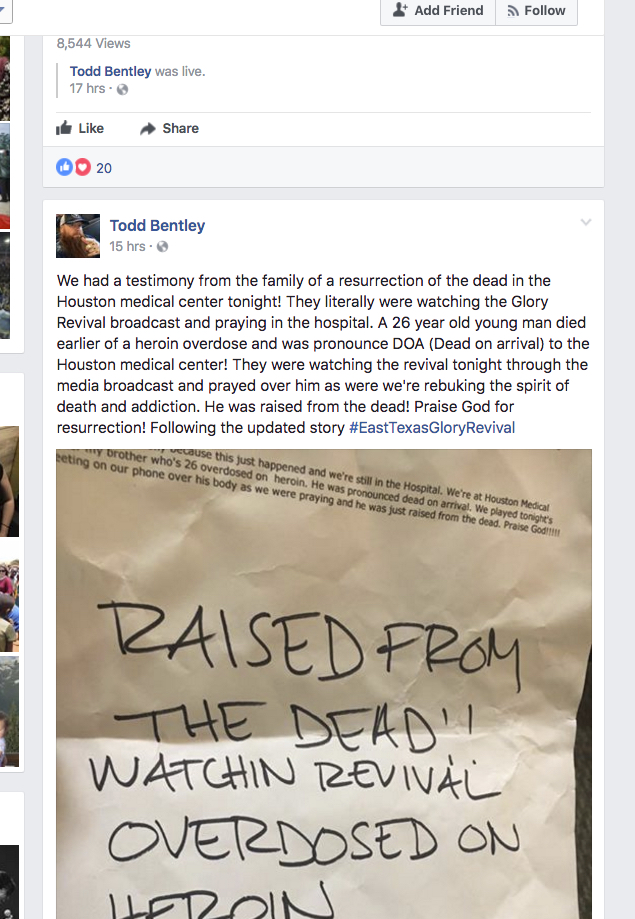This screenshot has width=635, height=919.
Task: Click the globe privacy icon beside 17 hrs
Action: pos(123,89)
